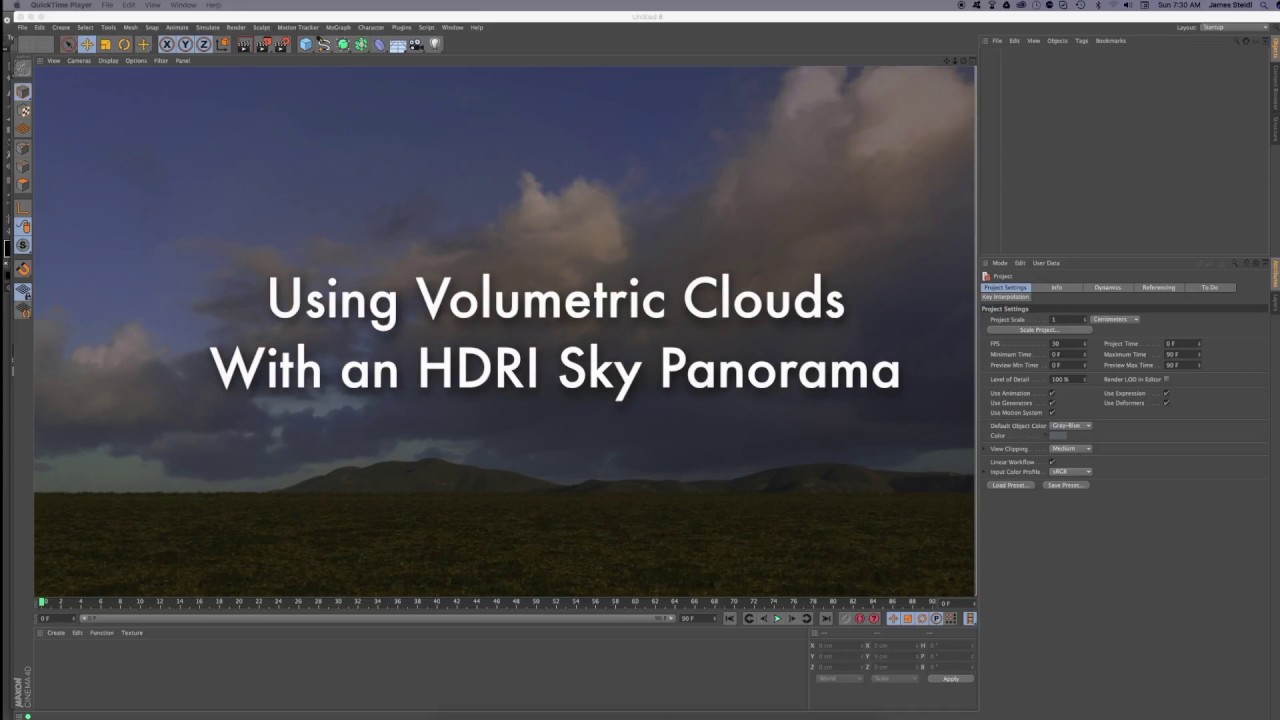Expand the View Clipping disclosure arrow

pos(985,449)
